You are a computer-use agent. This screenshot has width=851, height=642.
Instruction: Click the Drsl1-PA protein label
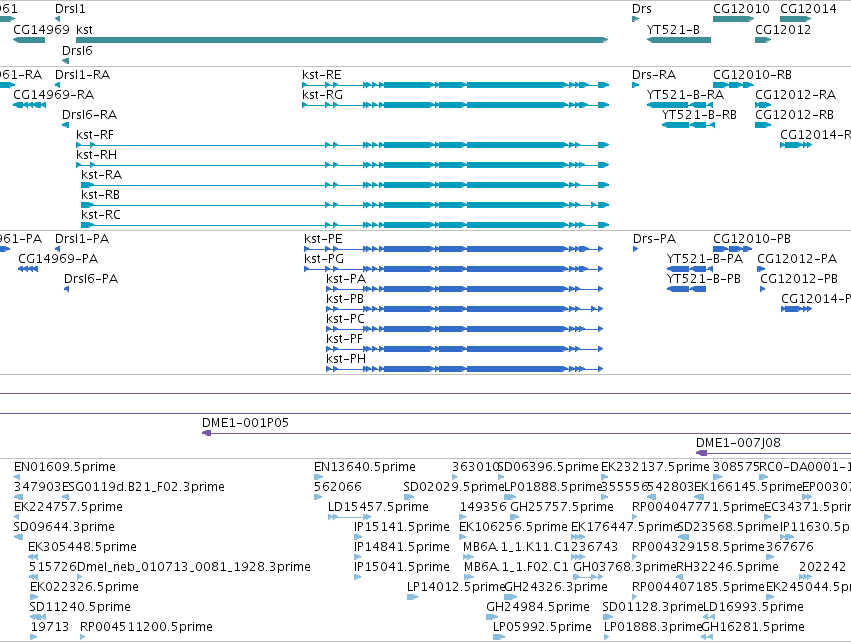pyautogui.click(x=82, y=239)
